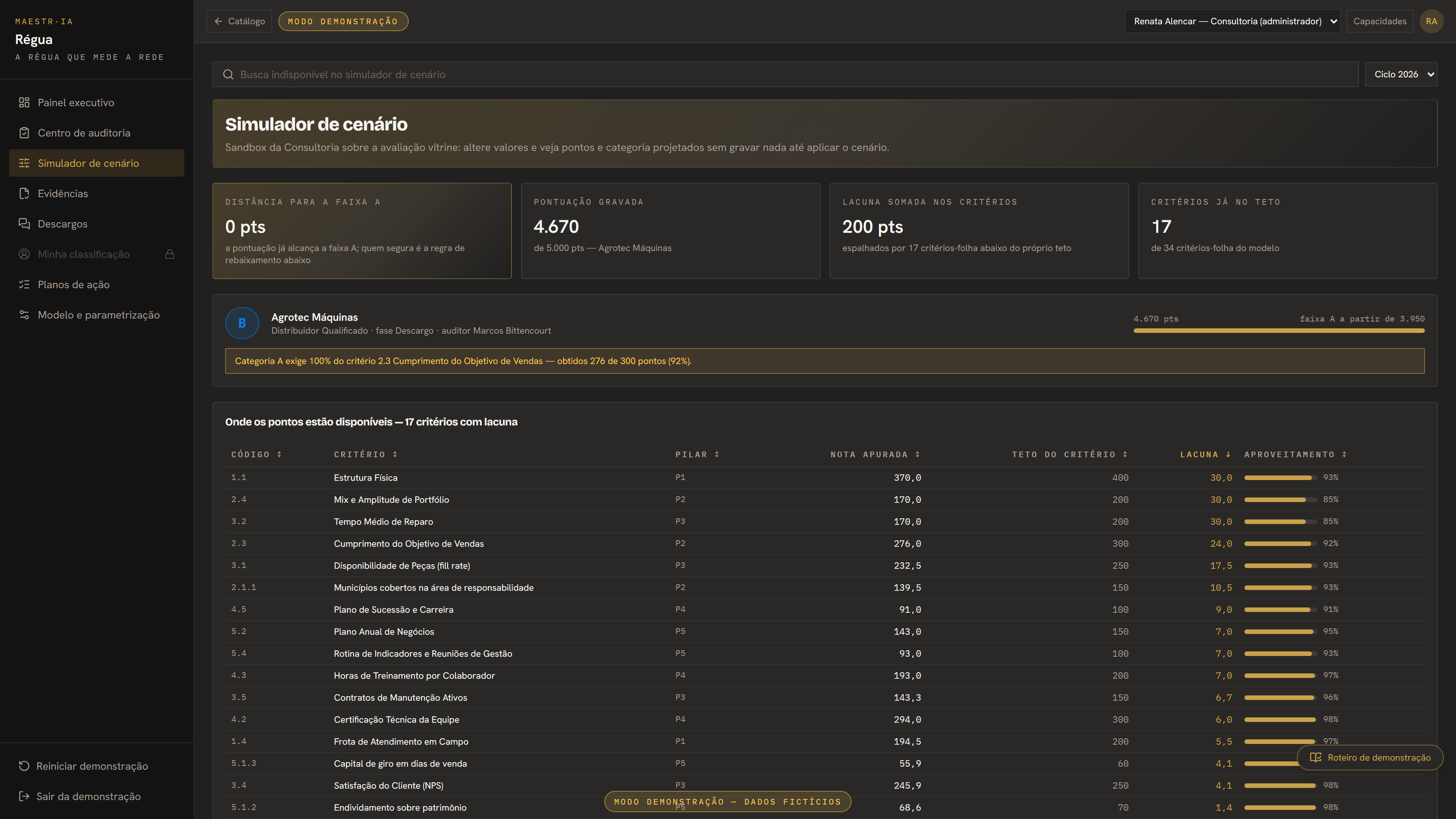Open Planos de ação
The width and height of the screenshot is (1456, 819).
[x=97, y=284]
